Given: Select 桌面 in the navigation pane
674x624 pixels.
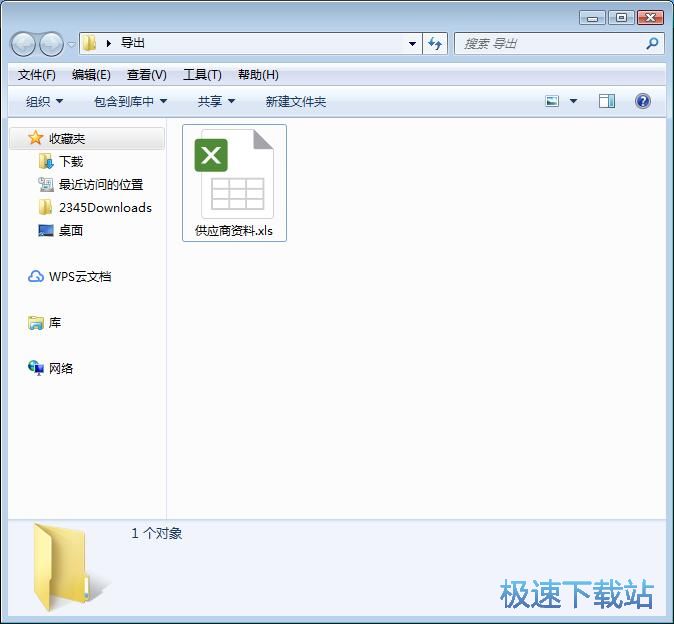Looking at the screenshot, I should point(71,230).
